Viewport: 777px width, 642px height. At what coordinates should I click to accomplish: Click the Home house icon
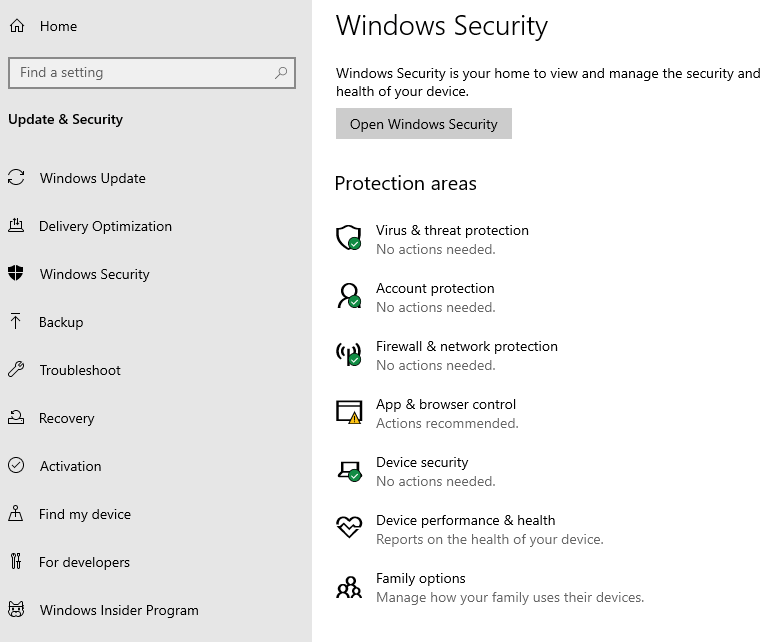click(x=17, y=26)
